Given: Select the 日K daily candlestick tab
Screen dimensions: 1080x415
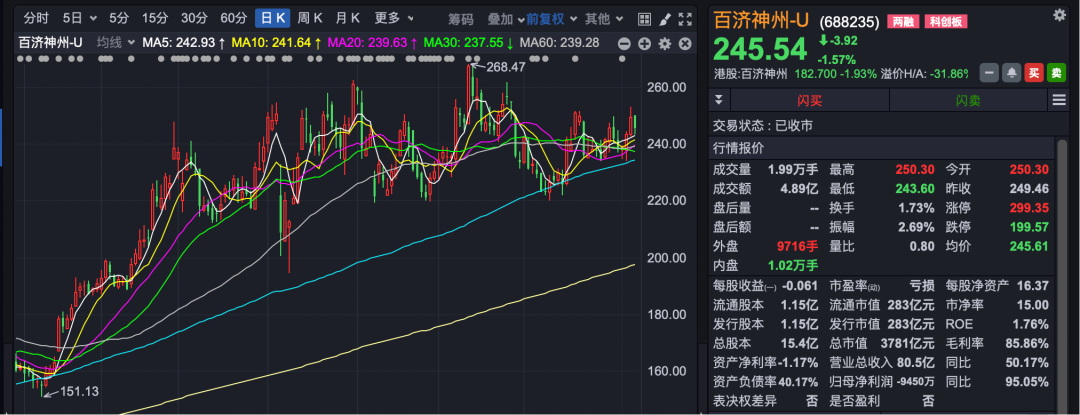Looking at the screenshot, I should point(272,19).
